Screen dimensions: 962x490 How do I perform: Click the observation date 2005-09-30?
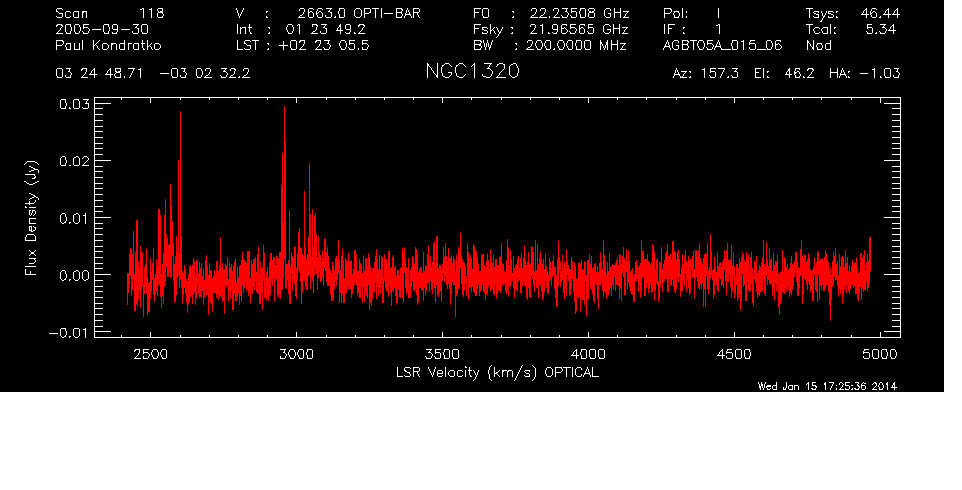click(102, 29)
